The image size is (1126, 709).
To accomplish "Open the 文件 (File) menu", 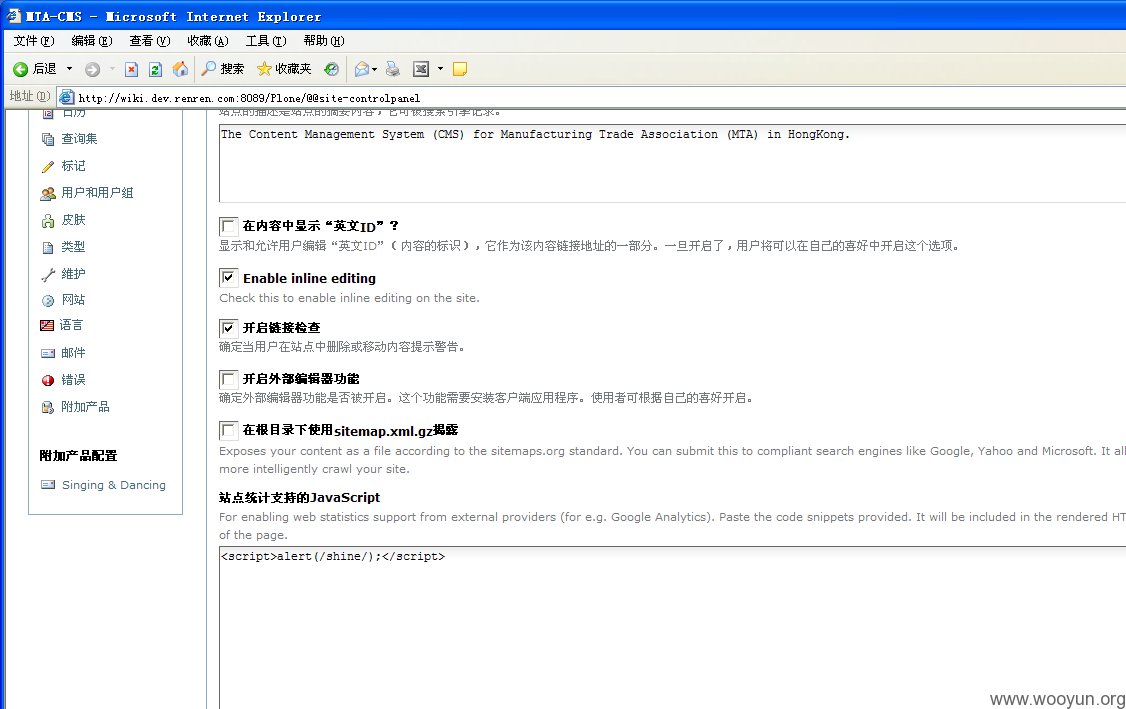I will pos(34,41).
